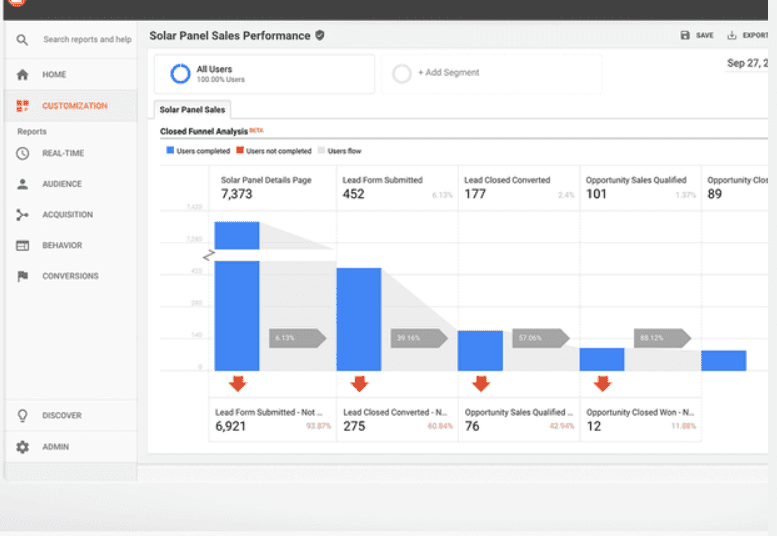Open the All Users segment box

[264, 74]
